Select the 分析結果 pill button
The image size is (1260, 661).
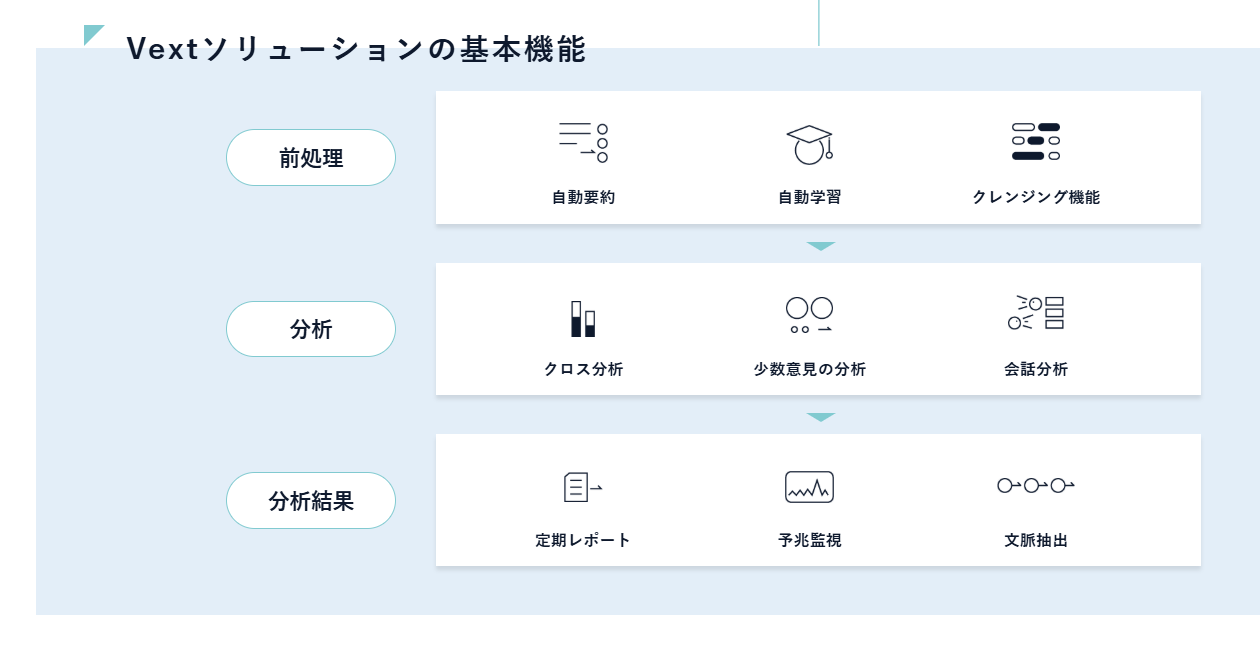tap(311, 501)
